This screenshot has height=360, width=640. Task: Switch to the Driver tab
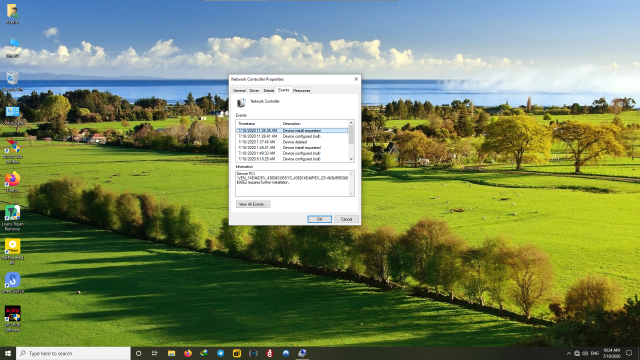(254, 91)
